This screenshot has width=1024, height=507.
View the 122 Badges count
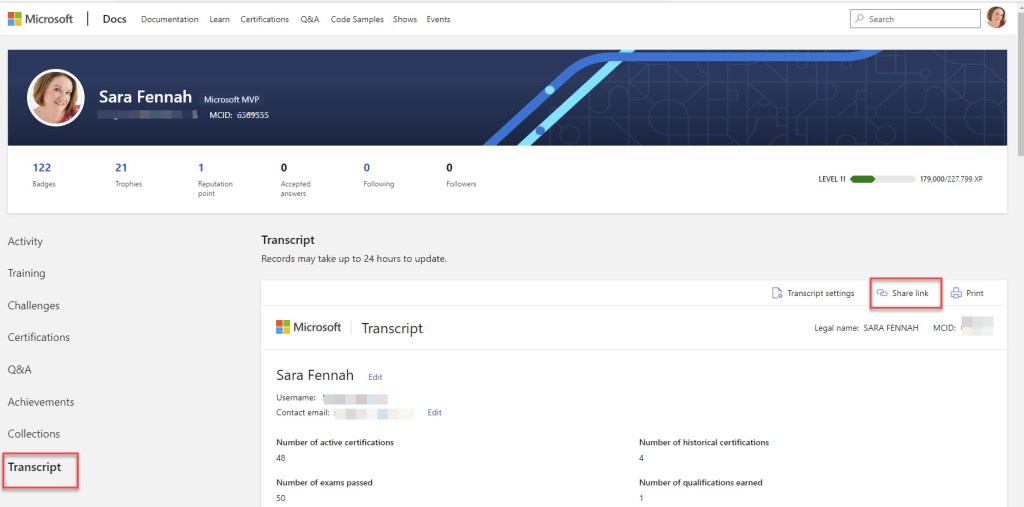coord(41,168)
